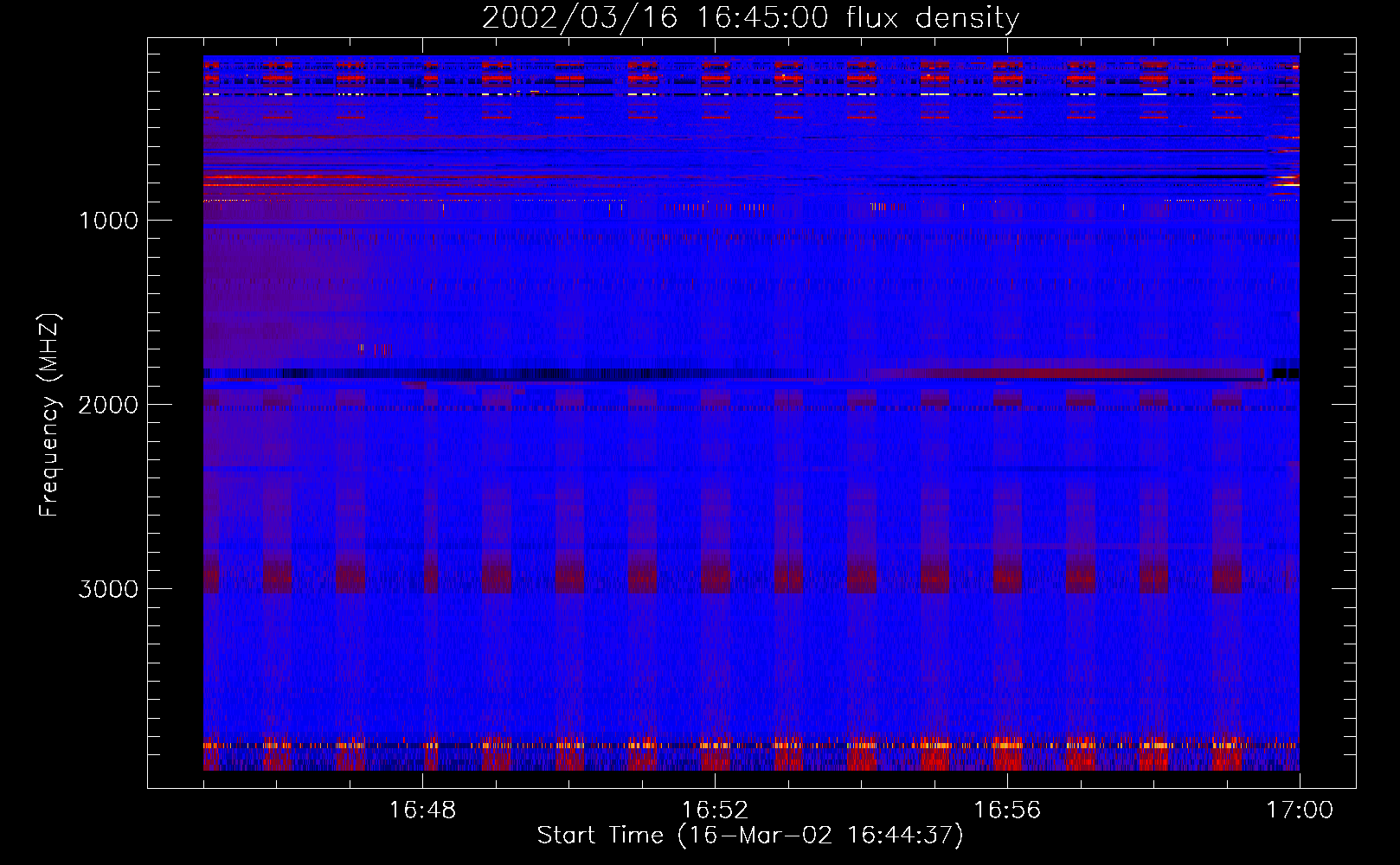Select the 'Frequency (MHZ)' y-axis label
This screenshot has width=1400, height=865.
tap(49, 415)
